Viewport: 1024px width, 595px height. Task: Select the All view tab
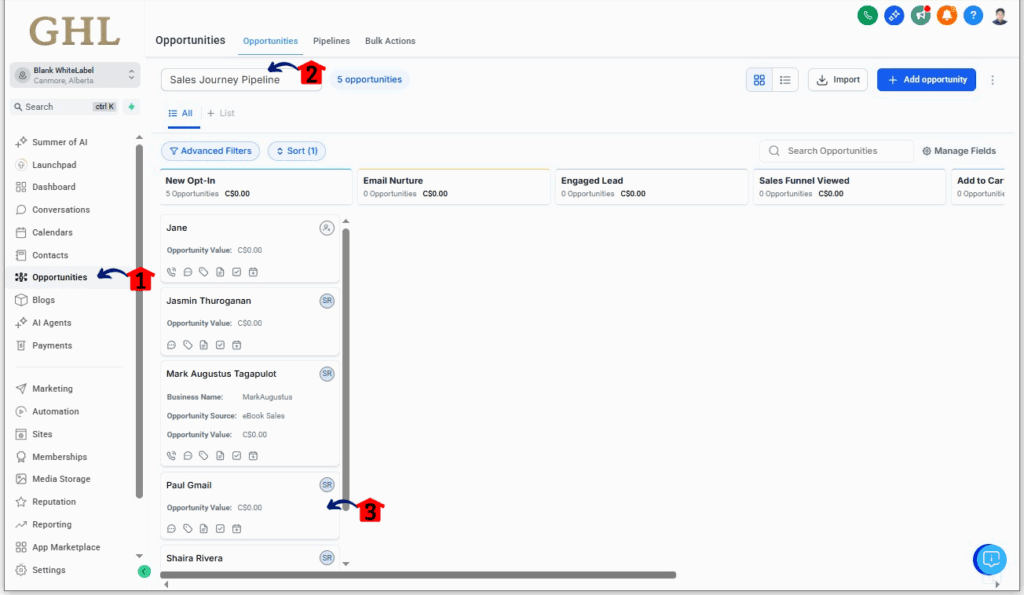[181, 114]
